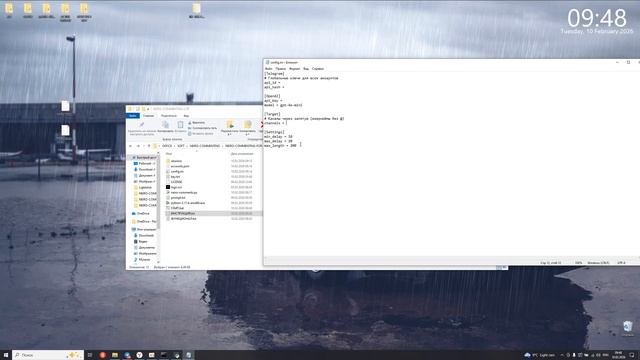Open the Правка menu in Notepad
This screenshot has height=360, width=640.
280,69
